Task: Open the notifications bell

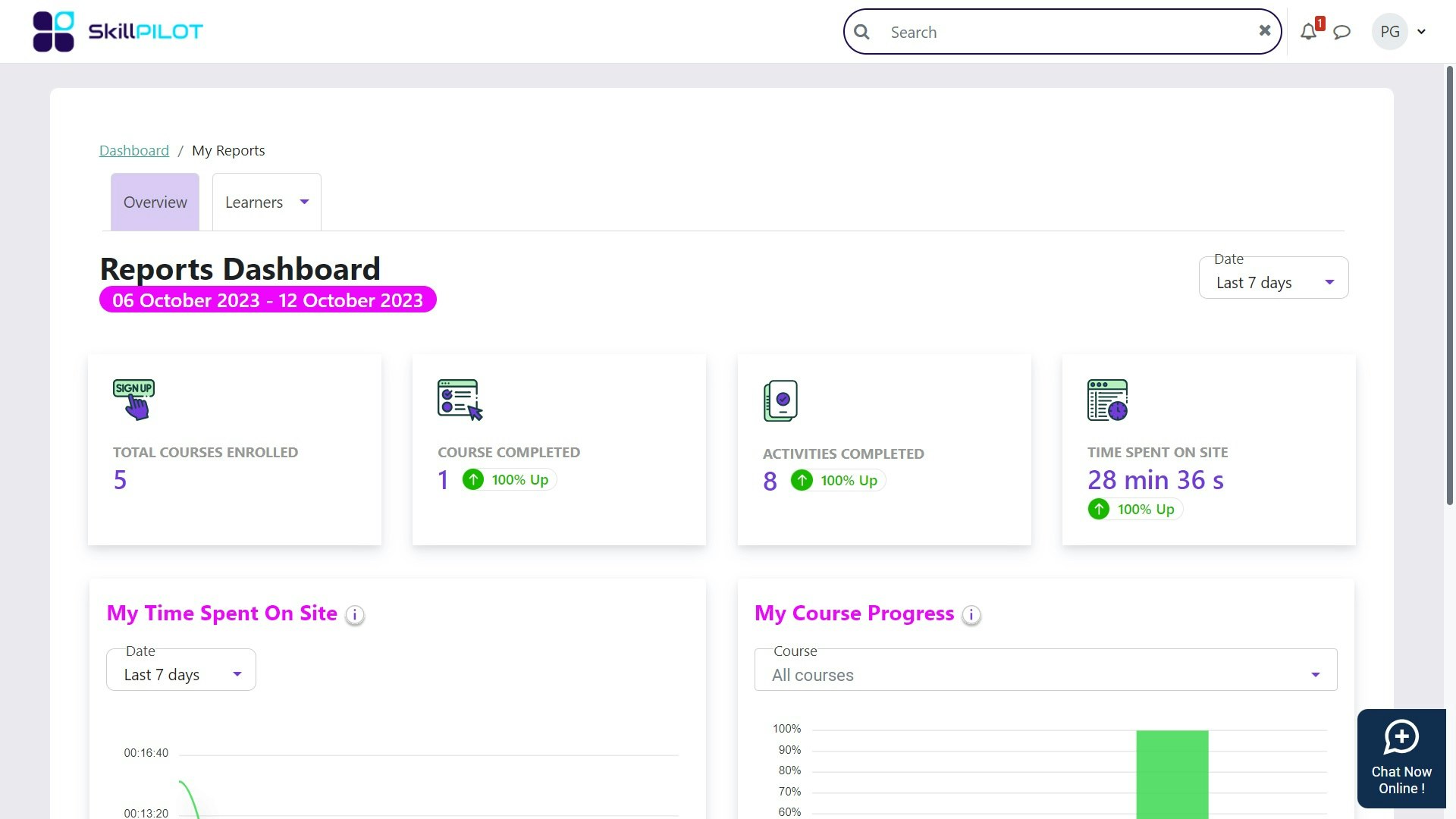Action: pos(1308,32)
